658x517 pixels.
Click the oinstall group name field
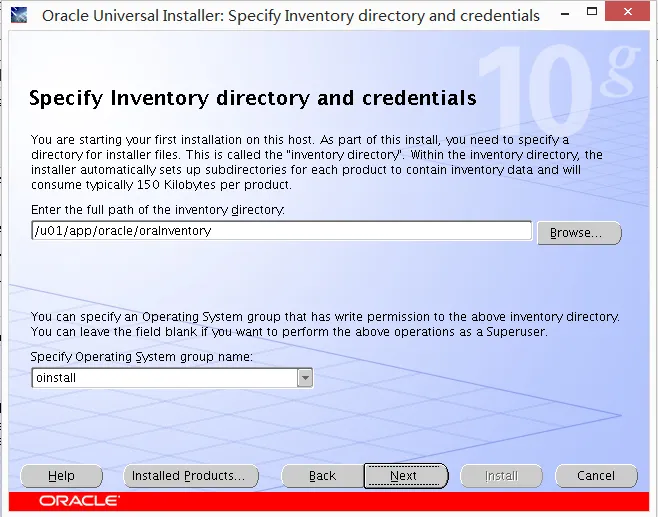click(x=165, y=378)
